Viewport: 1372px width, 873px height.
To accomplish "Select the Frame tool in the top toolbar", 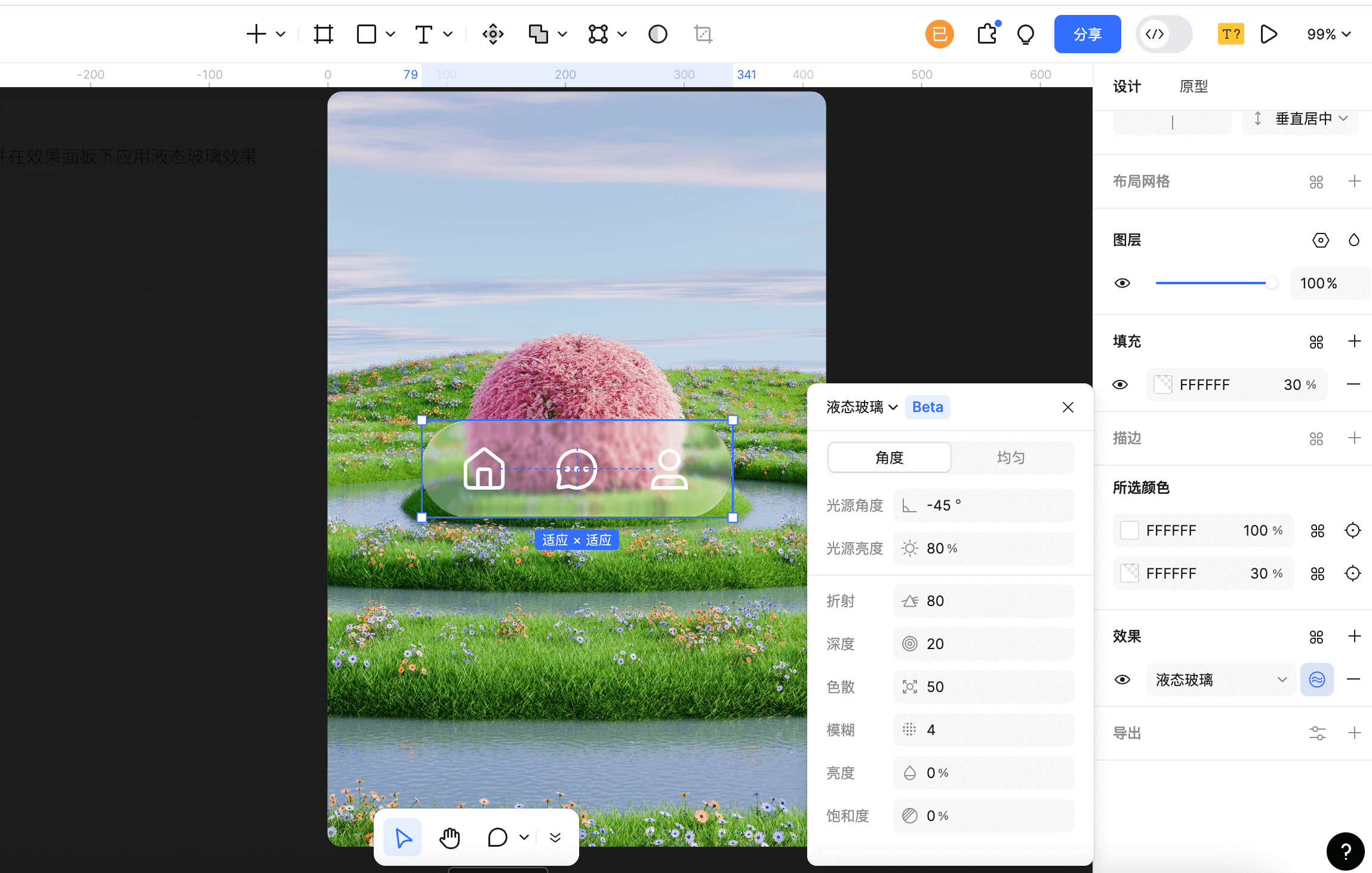I will pyautogui.click(x=322, y=34).
